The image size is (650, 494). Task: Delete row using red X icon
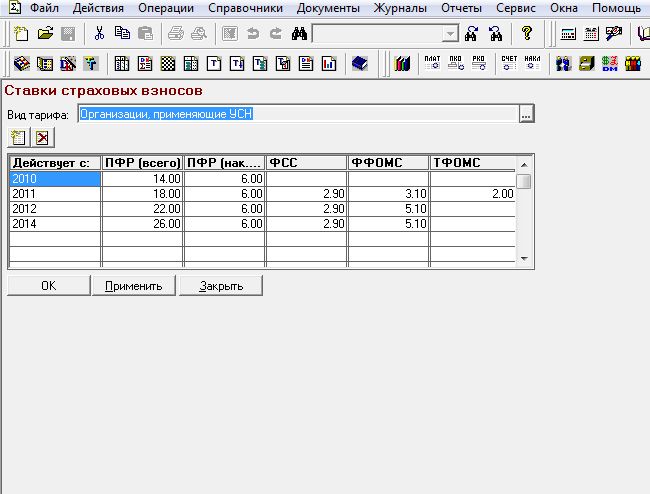point(43,138)
